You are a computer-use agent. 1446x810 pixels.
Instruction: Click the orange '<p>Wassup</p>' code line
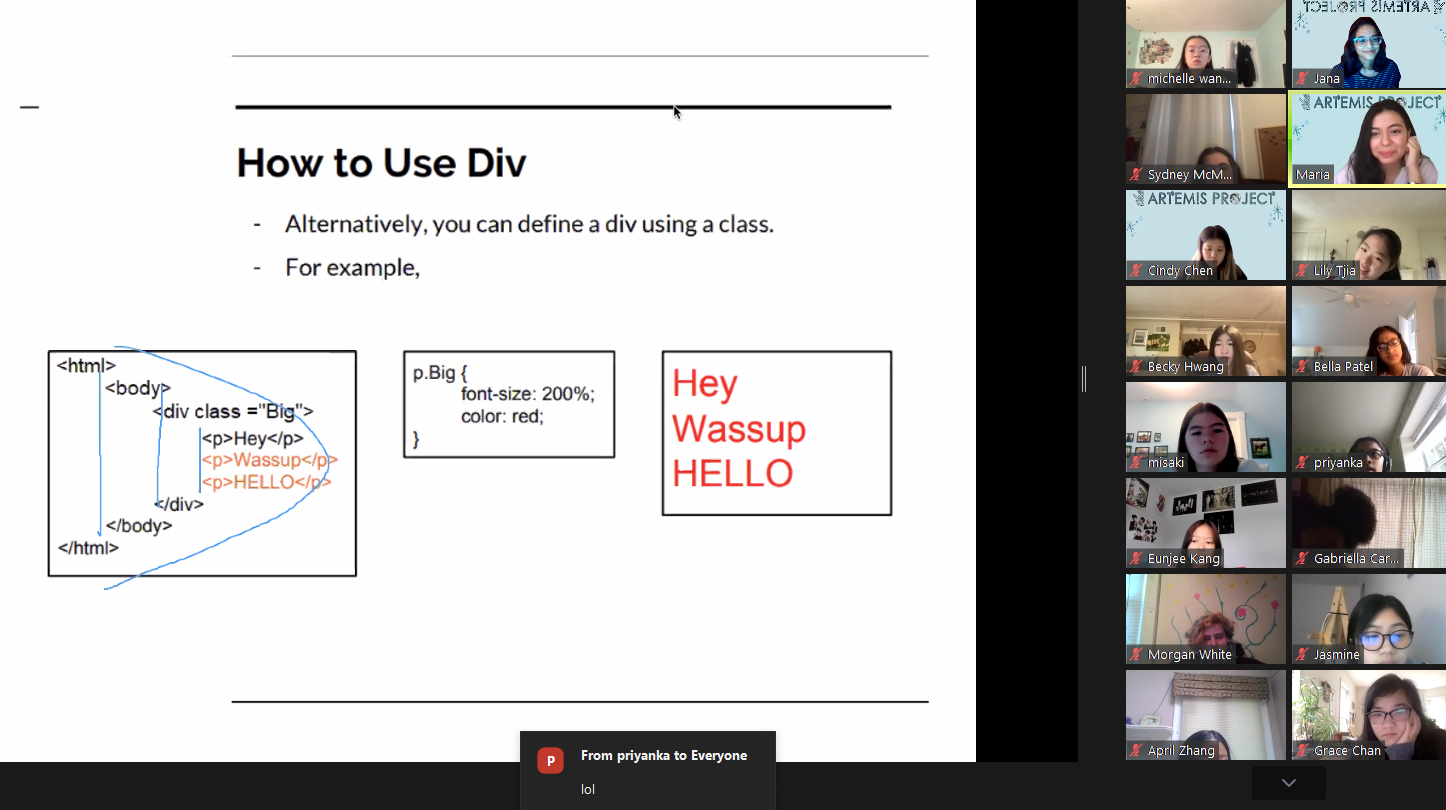tap(269, 460)
